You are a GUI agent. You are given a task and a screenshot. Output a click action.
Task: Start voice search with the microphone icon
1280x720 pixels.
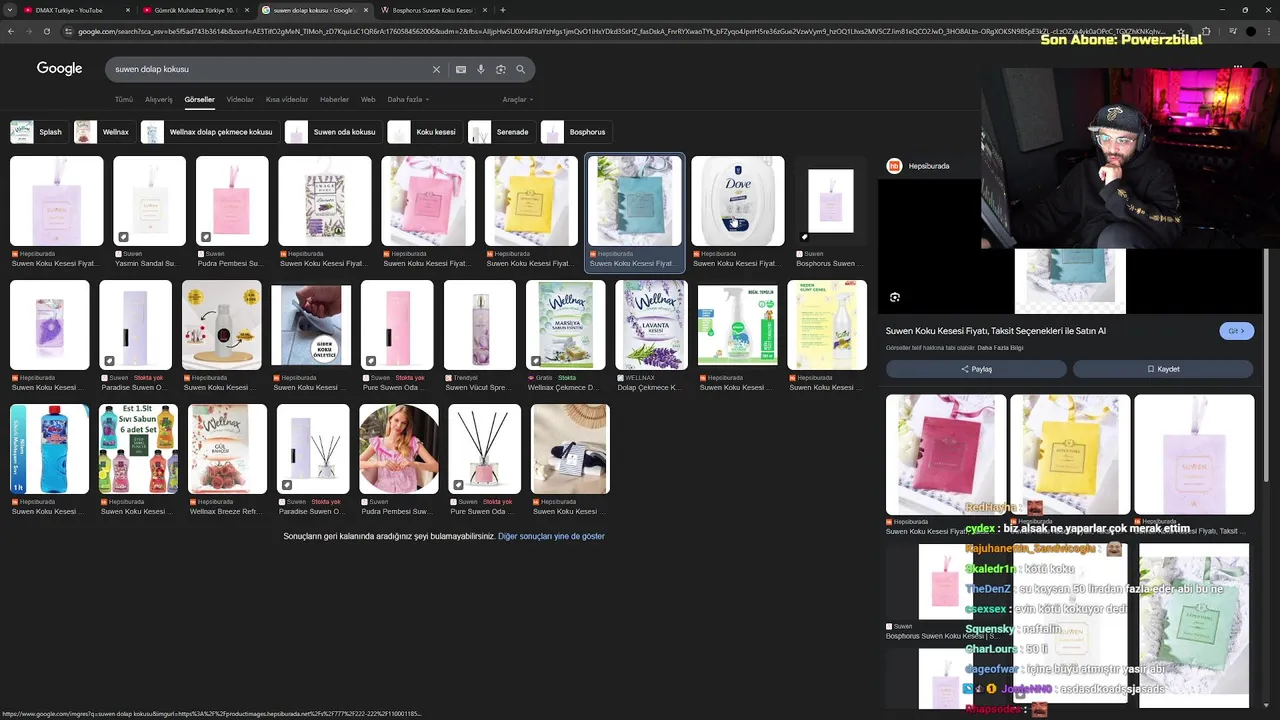[481, 69]
